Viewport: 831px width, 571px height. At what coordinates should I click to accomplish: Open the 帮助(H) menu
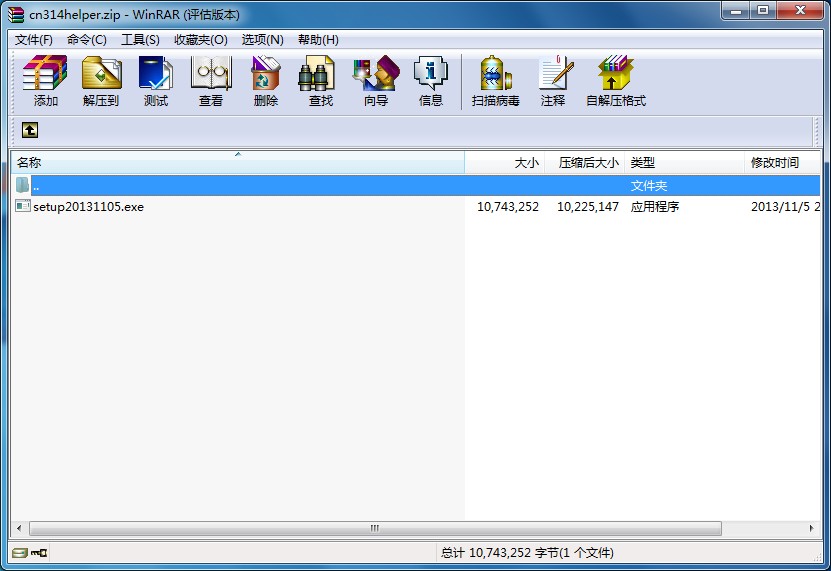tap(318, 40)
